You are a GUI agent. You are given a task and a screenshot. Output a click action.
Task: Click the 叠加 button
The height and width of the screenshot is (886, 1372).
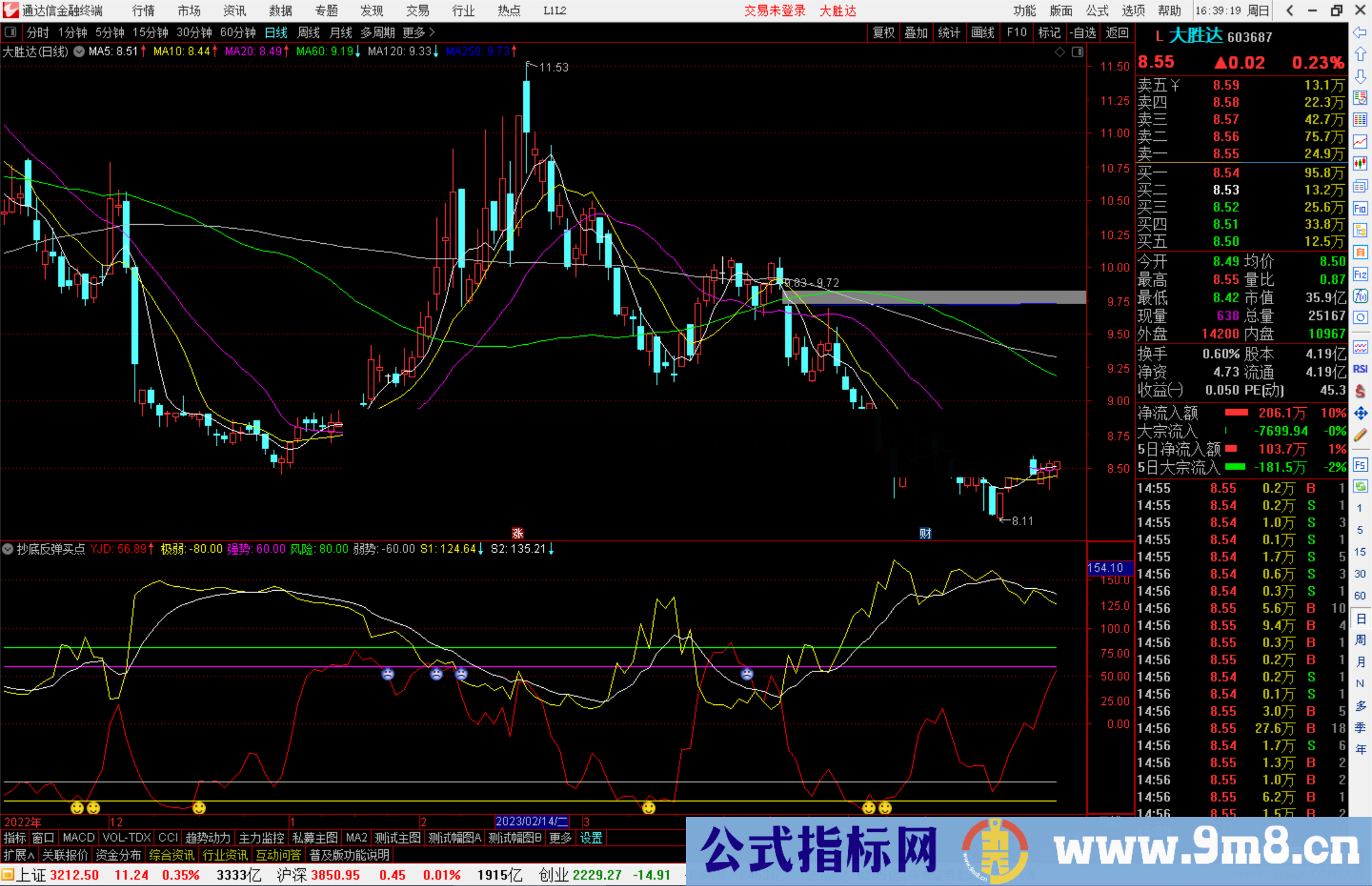916,32
